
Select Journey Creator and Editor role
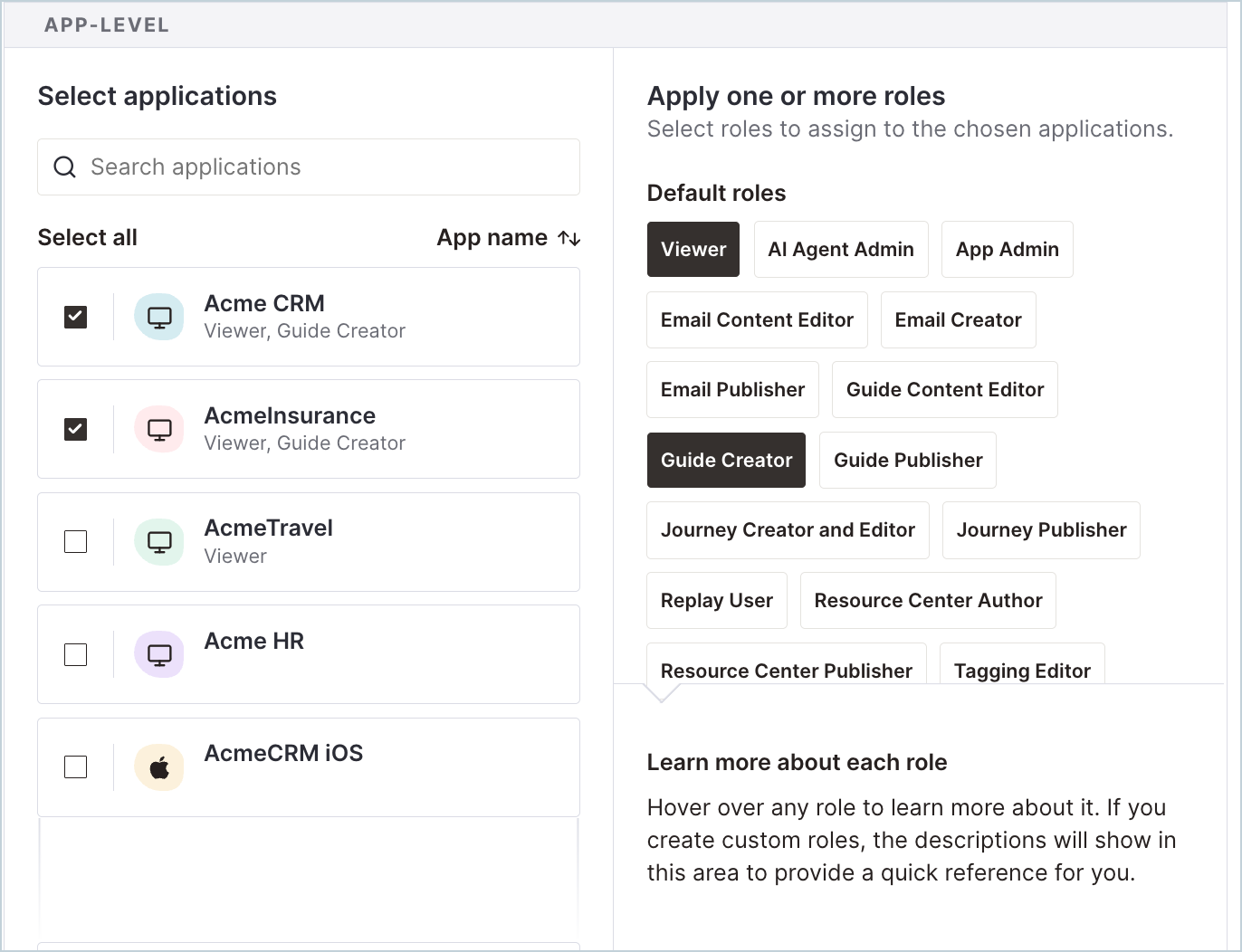(788, 530)
